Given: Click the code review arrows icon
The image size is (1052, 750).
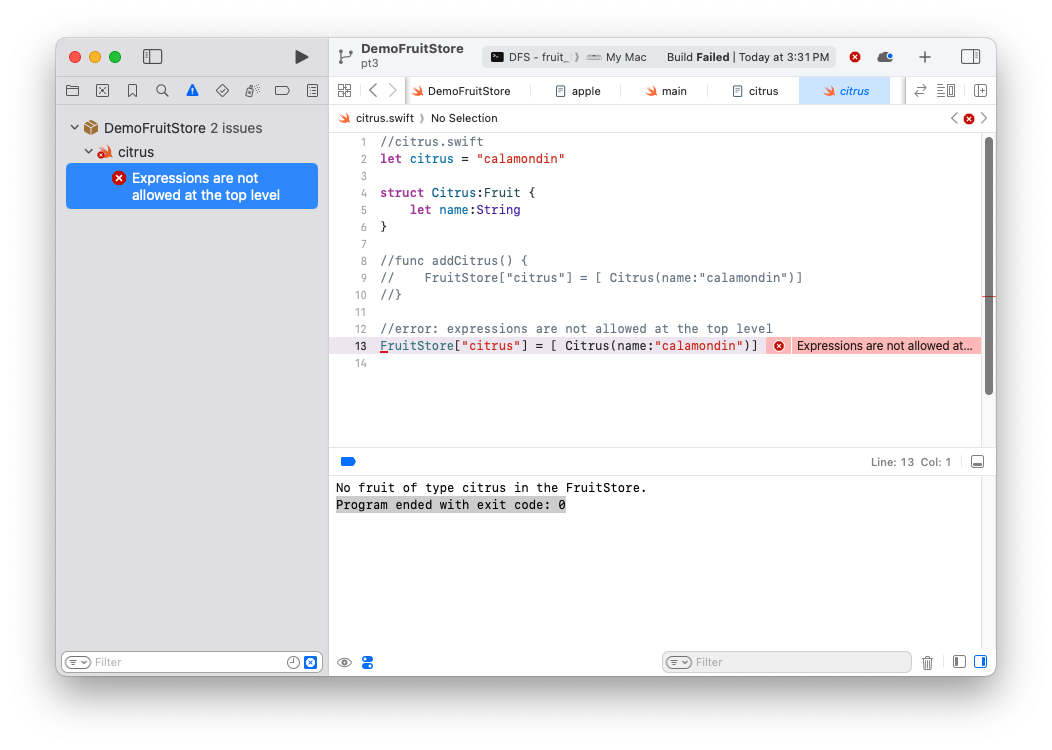Looking at the screenshot, I should (920, 91).
